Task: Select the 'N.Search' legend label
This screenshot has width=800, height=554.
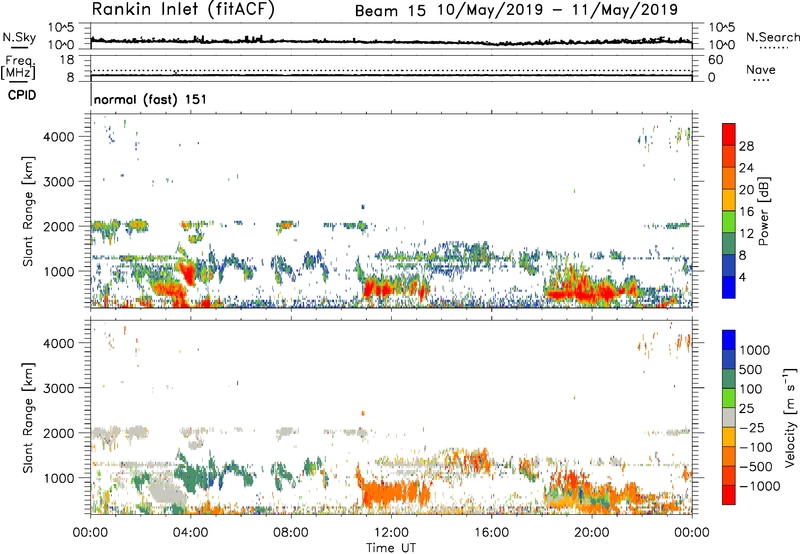Action: (772, 37)
